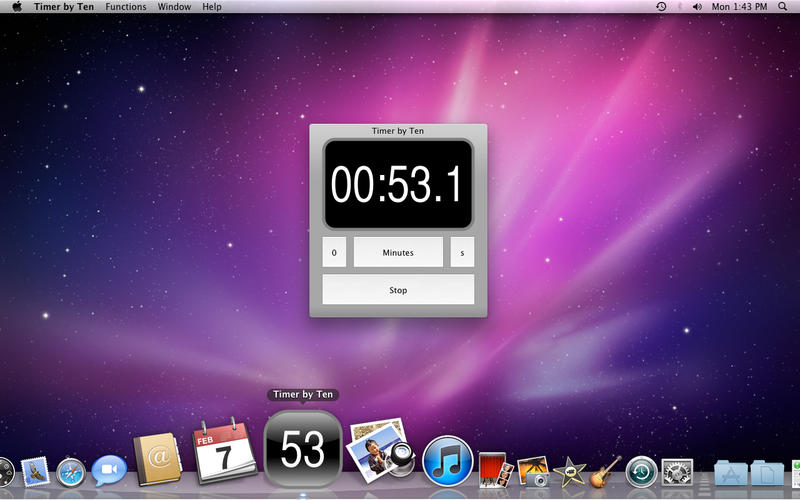Click the Timer by Ten Dock icon showing 53

[303, 449]
